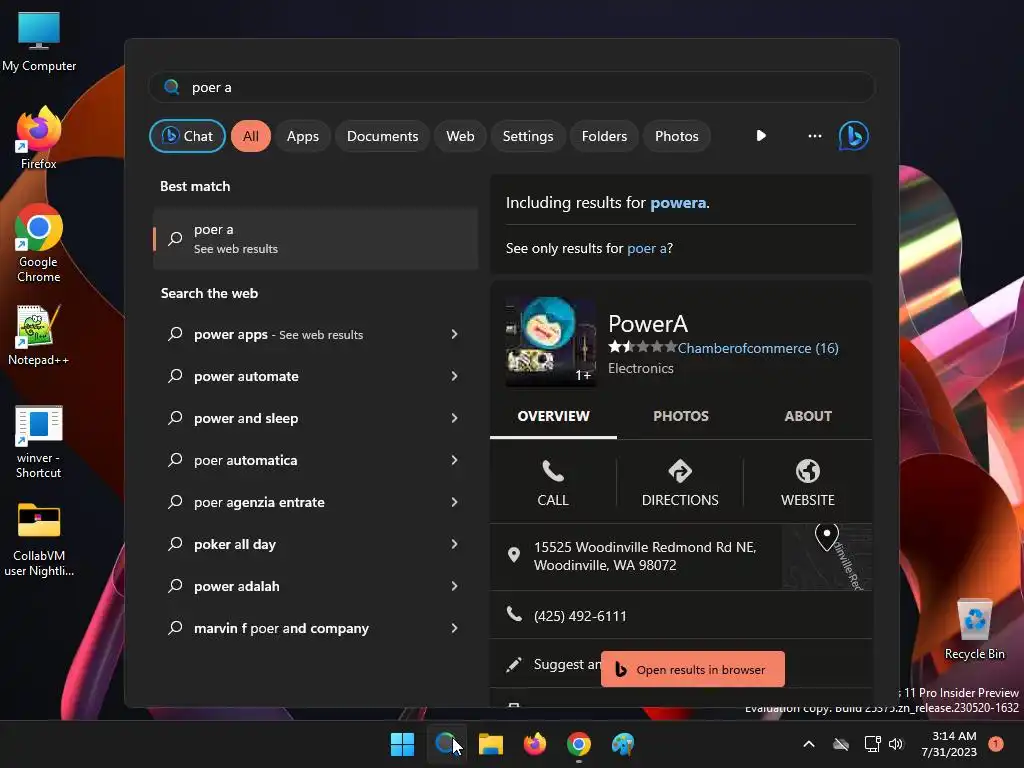Expand the 'poer agenzia entrate' suggestion arrow
Viewport: 1024px width, 768px height.
(x=455, y=502)
